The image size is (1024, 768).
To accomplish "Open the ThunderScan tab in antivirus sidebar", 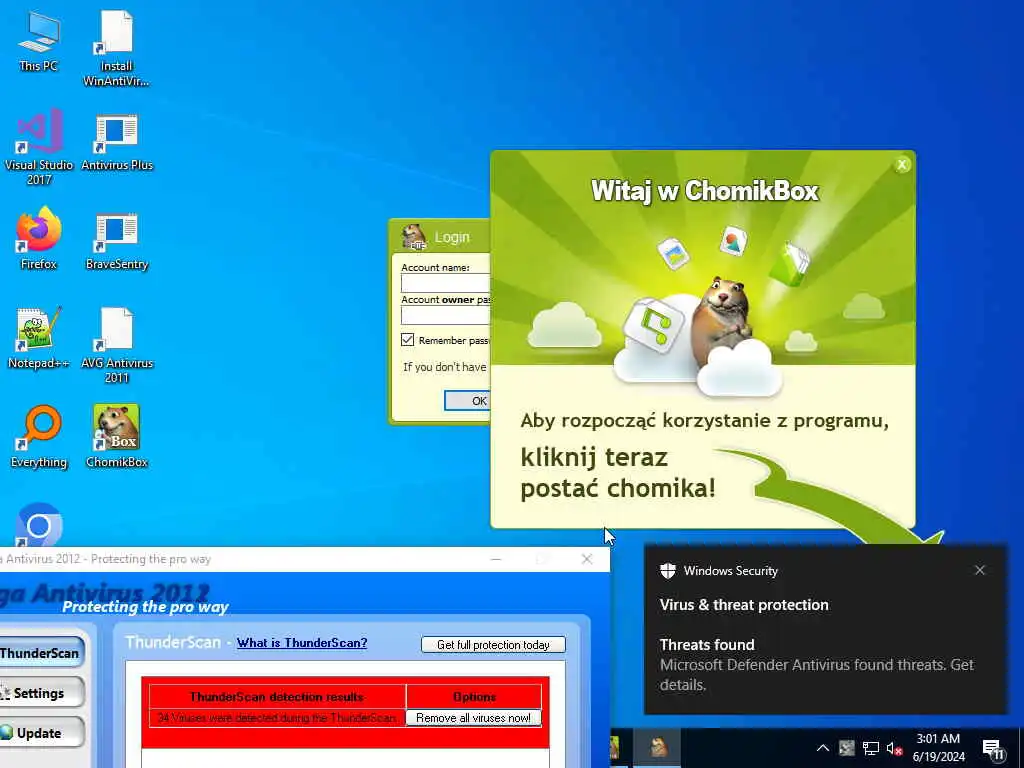I will click(x=42, y=652).
